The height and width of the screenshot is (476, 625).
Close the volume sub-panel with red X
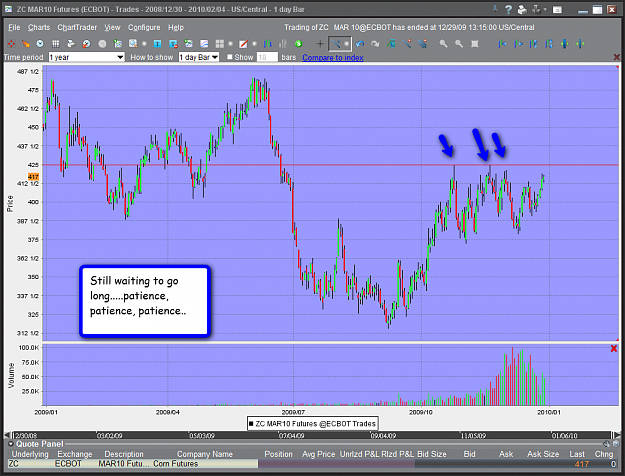[x=614, y=348]
